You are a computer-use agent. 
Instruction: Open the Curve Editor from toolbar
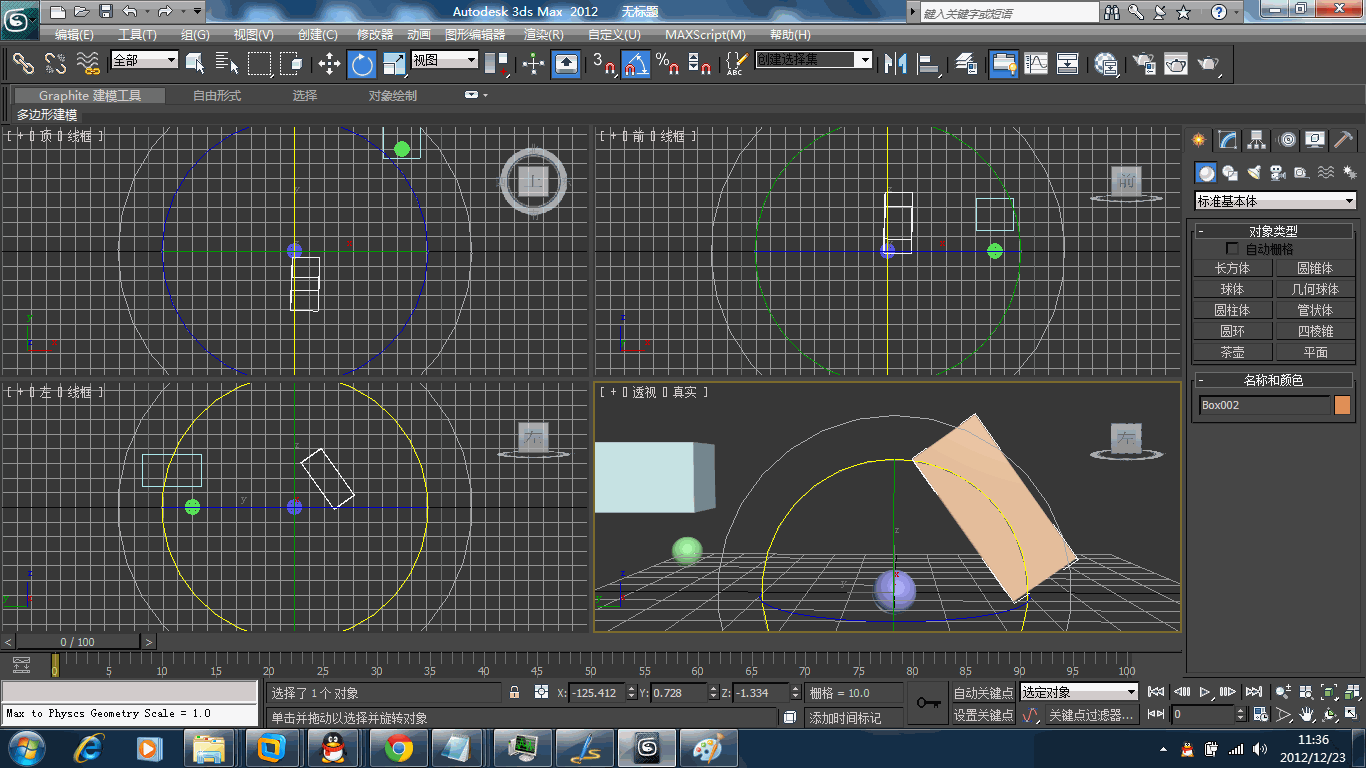tap(1036, 65)
